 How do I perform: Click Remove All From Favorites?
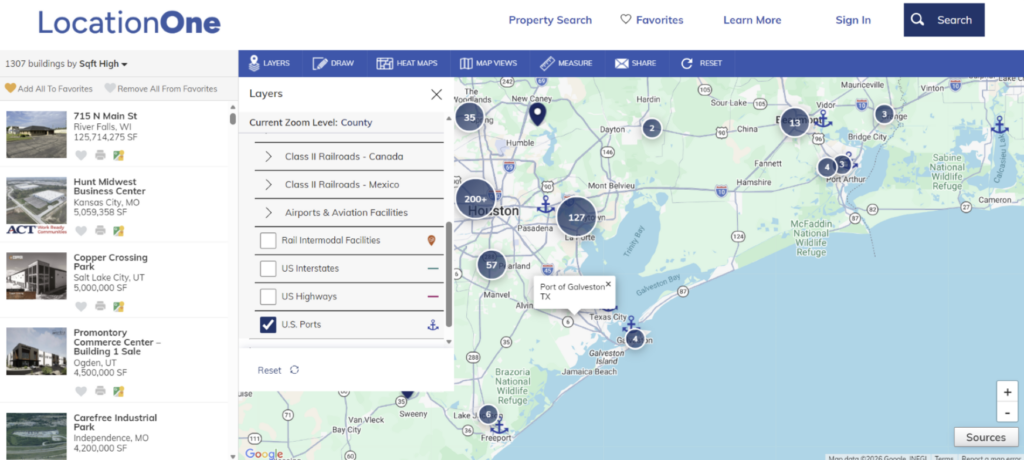coord(161,88)
